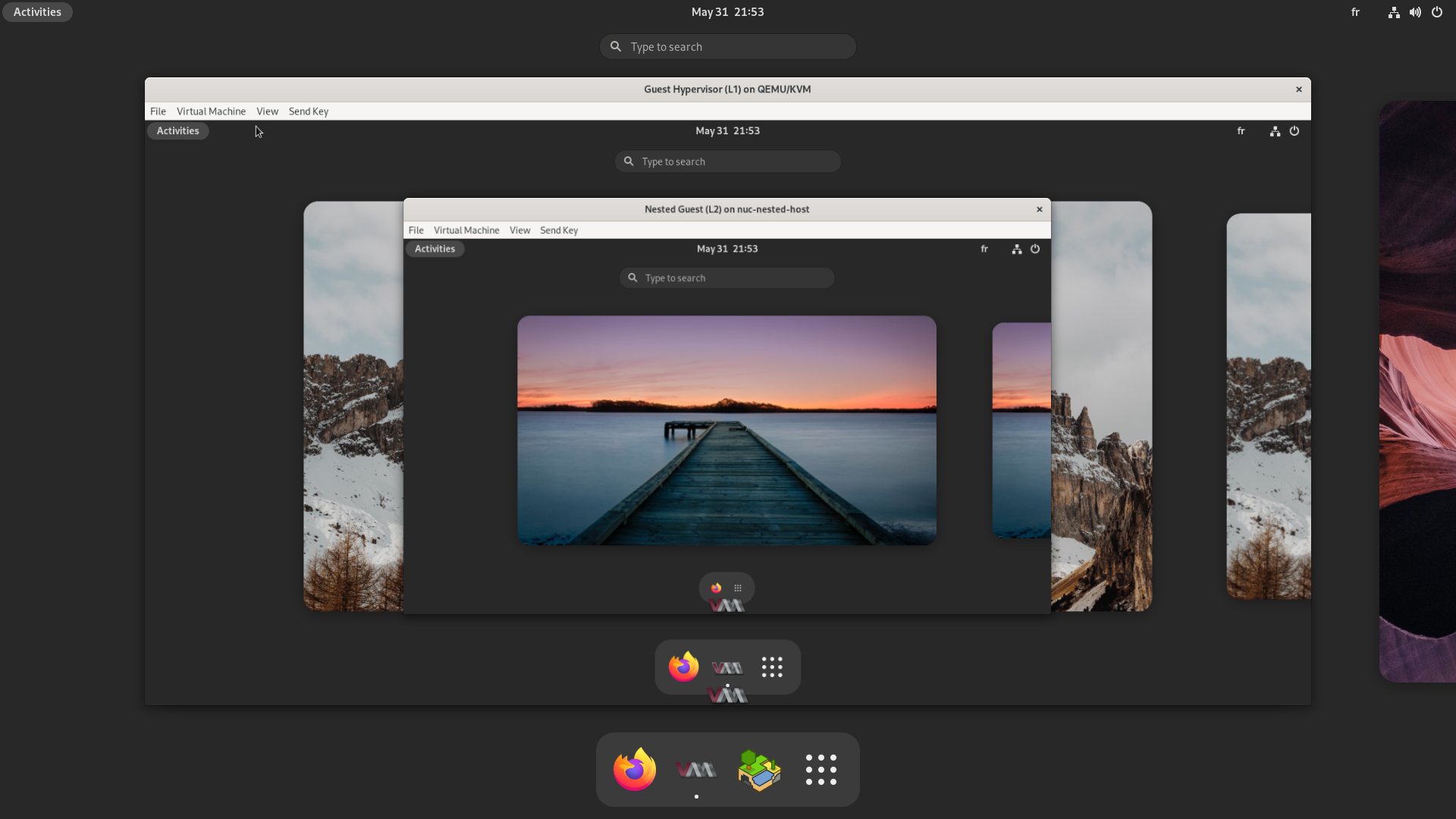
Task: Click the sunset dock wallpaper thumbnail in L2
Action: click(x=727, y=430)
